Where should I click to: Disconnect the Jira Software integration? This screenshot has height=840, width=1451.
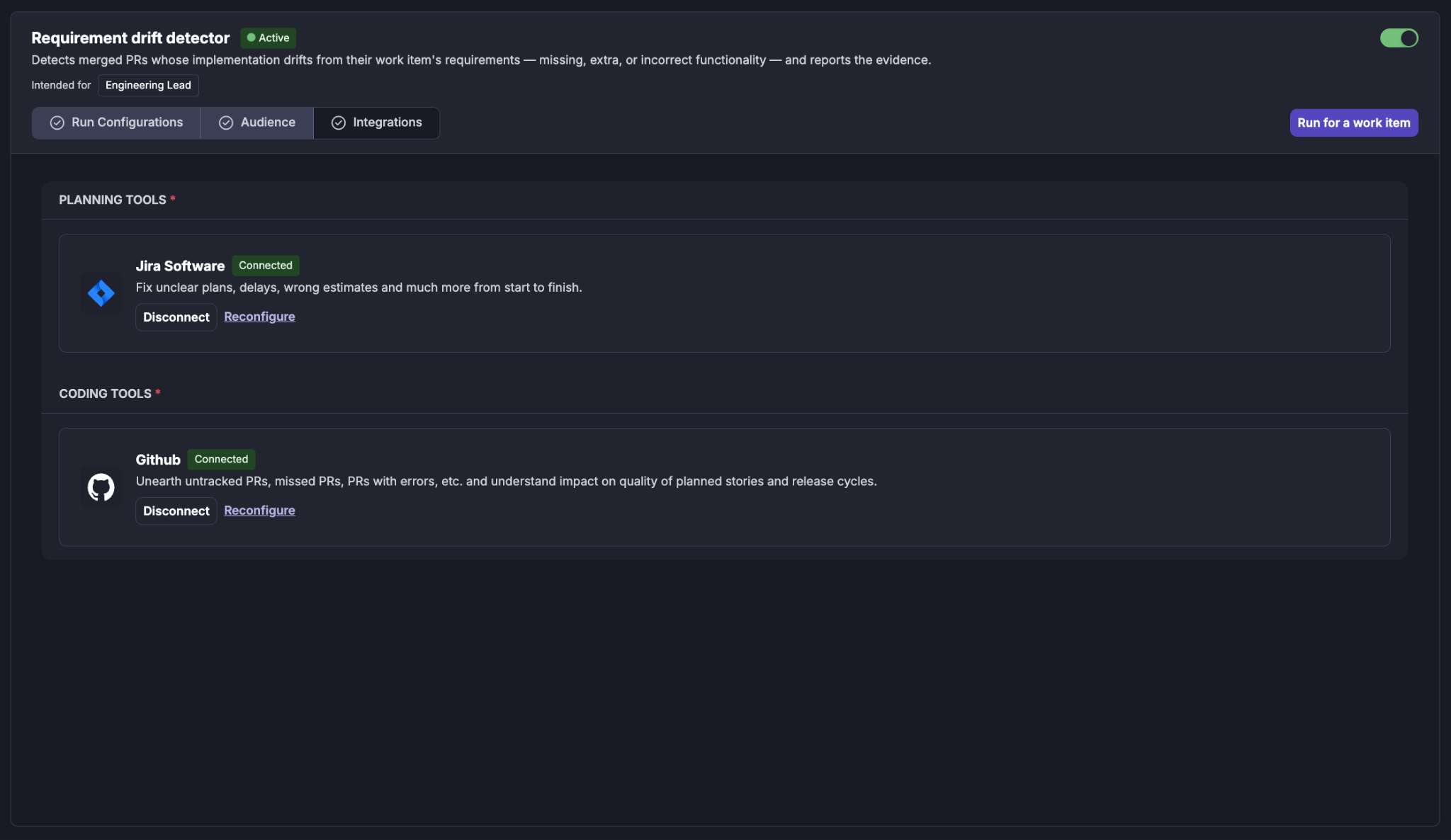click(x=176, y=317)
